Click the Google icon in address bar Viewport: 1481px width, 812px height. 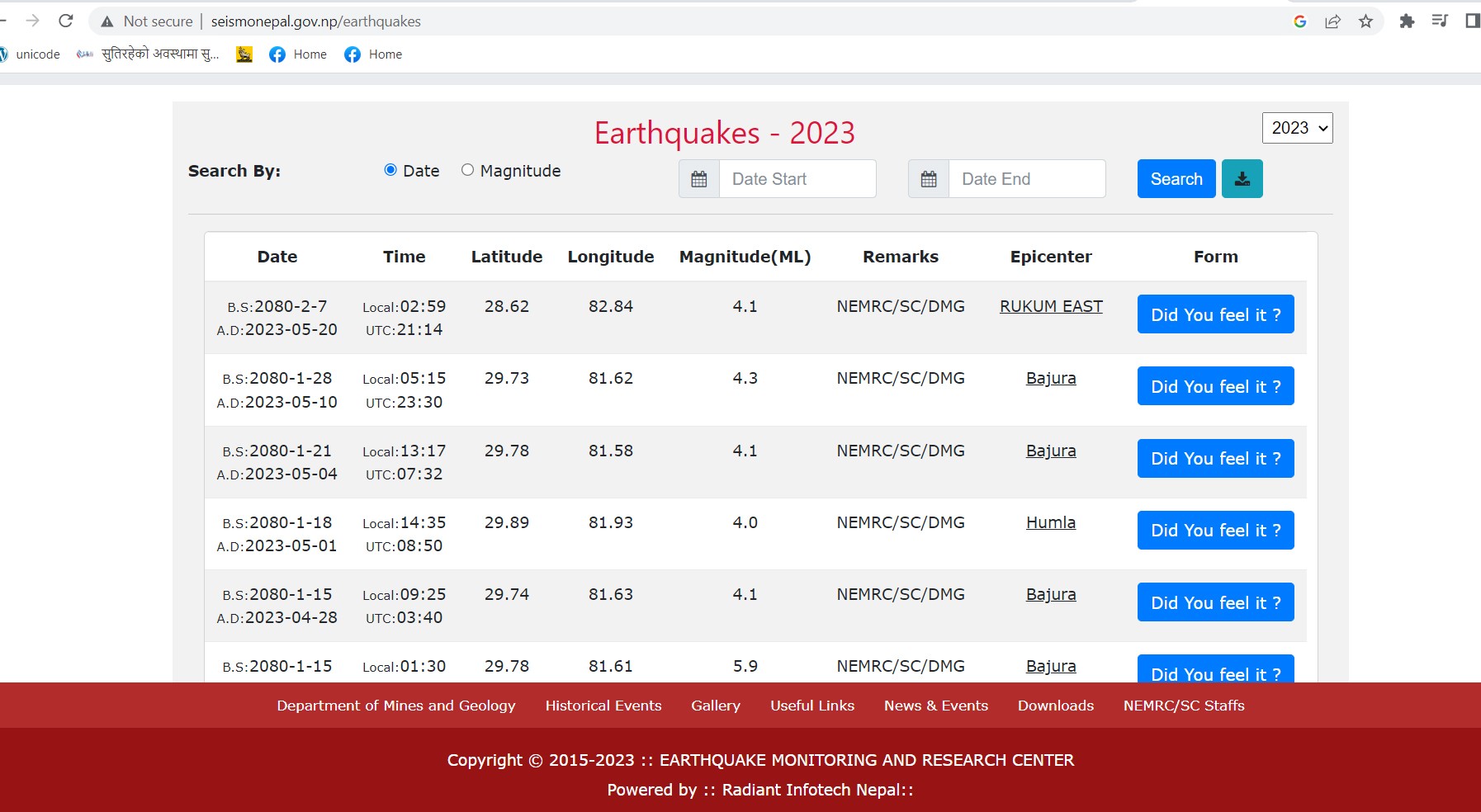pos(1299,21)
